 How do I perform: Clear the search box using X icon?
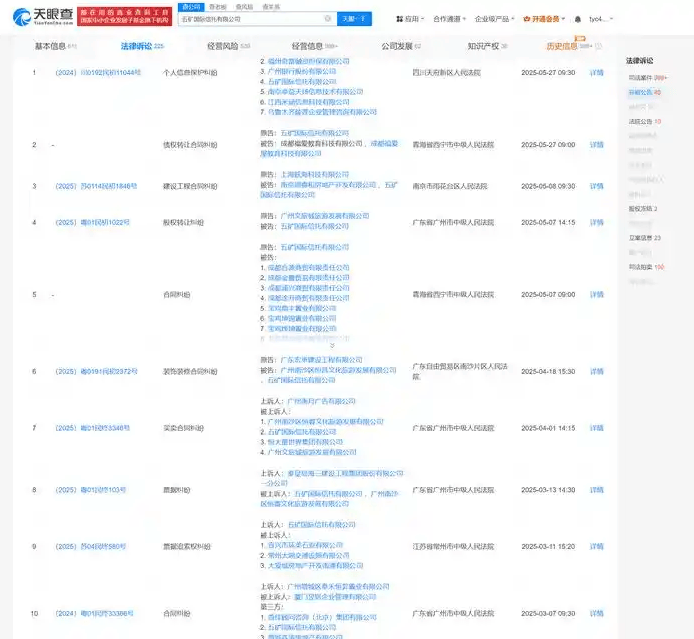point(328,19)
